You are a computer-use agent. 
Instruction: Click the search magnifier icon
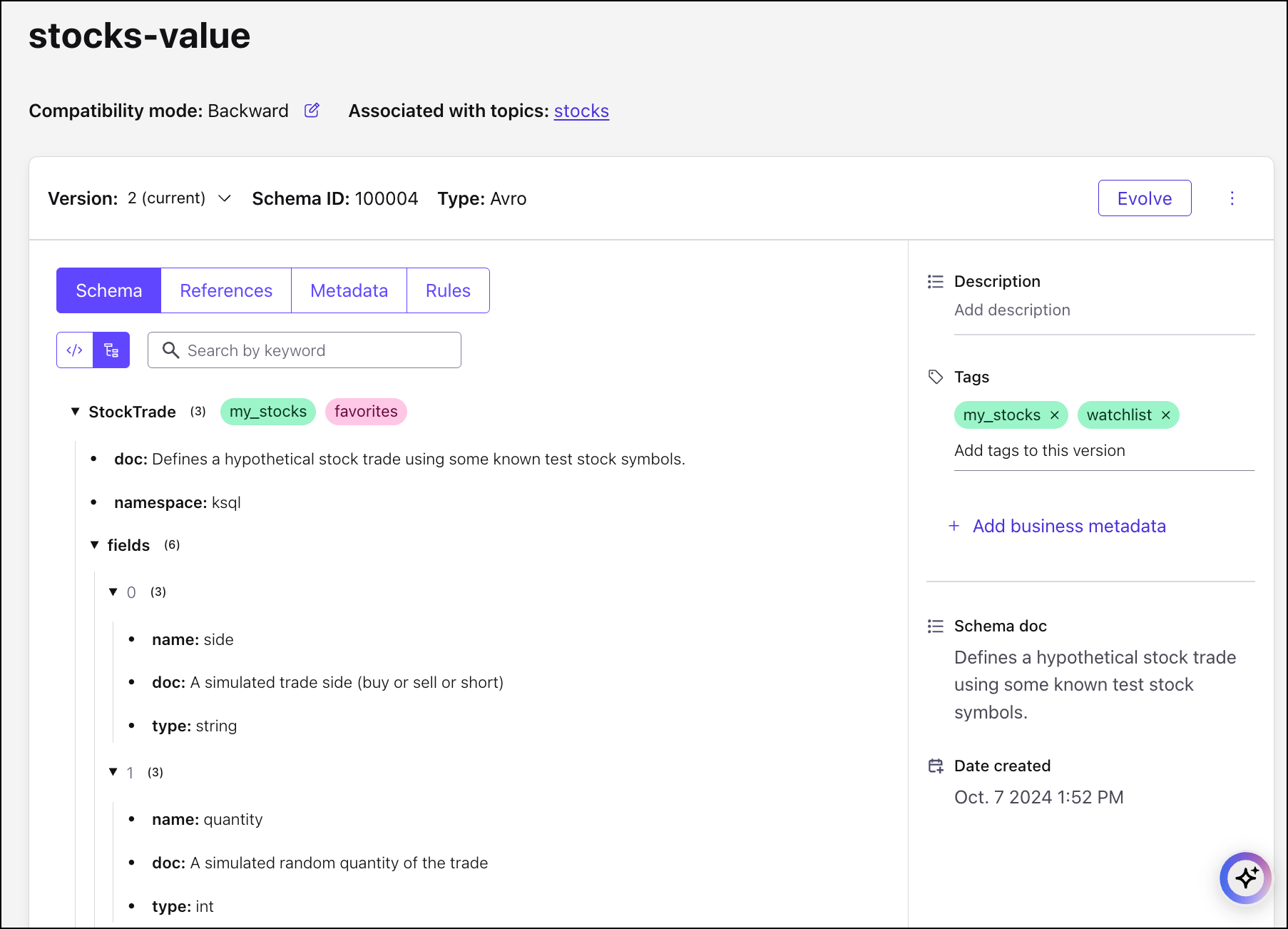[x=170, y=350]
